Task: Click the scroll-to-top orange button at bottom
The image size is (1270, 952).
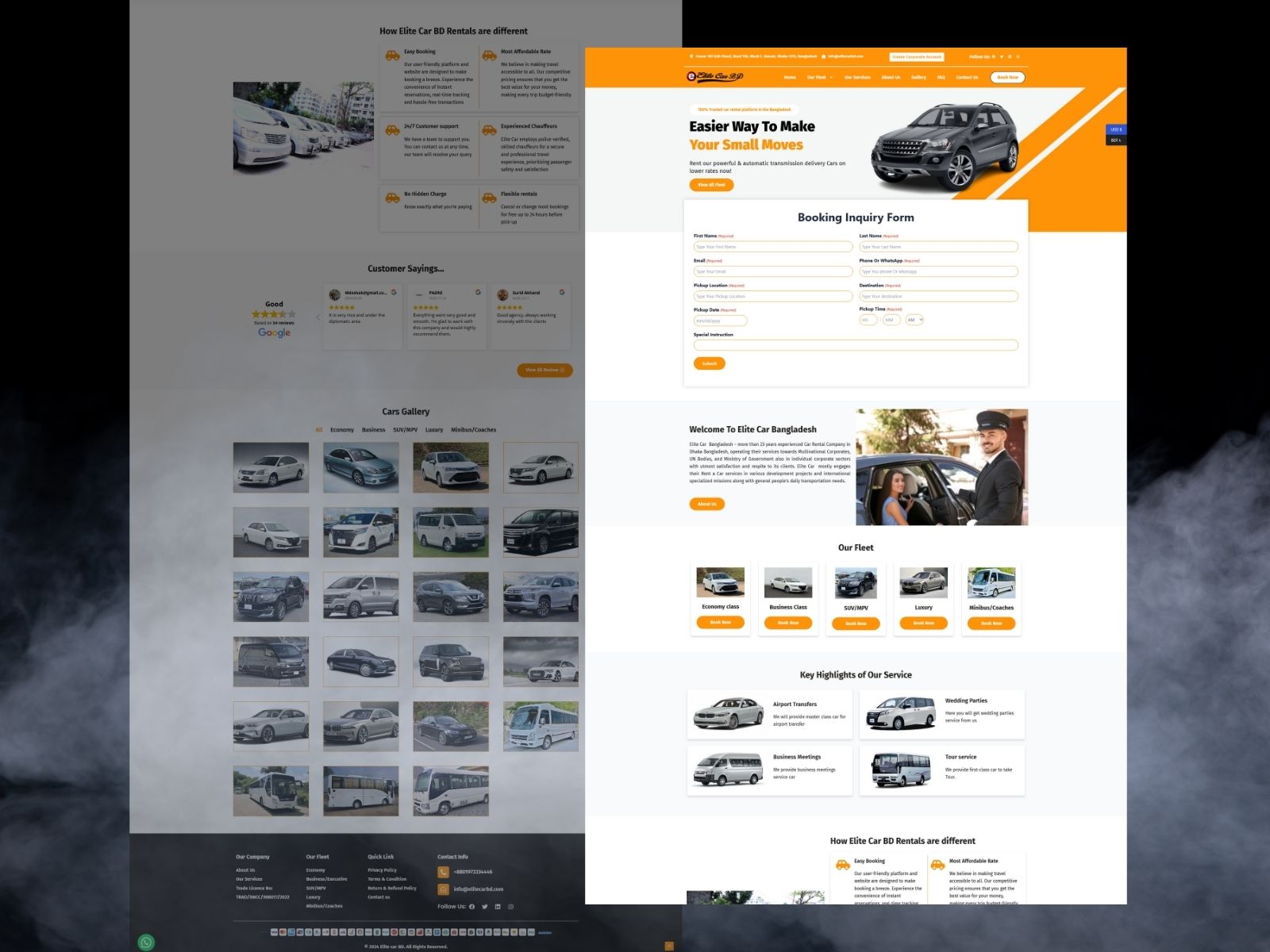Action: coord(669,946)
